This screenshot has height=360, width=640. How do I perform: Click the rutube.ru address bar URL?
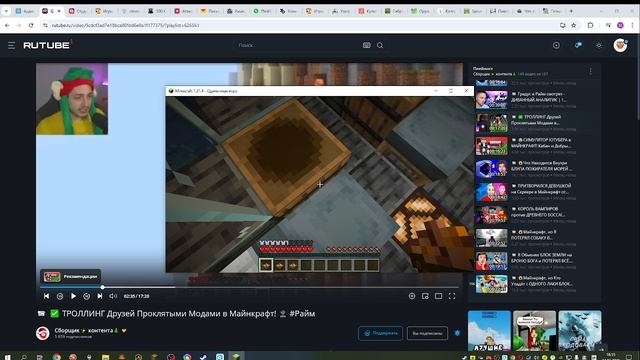coord(126,25)
